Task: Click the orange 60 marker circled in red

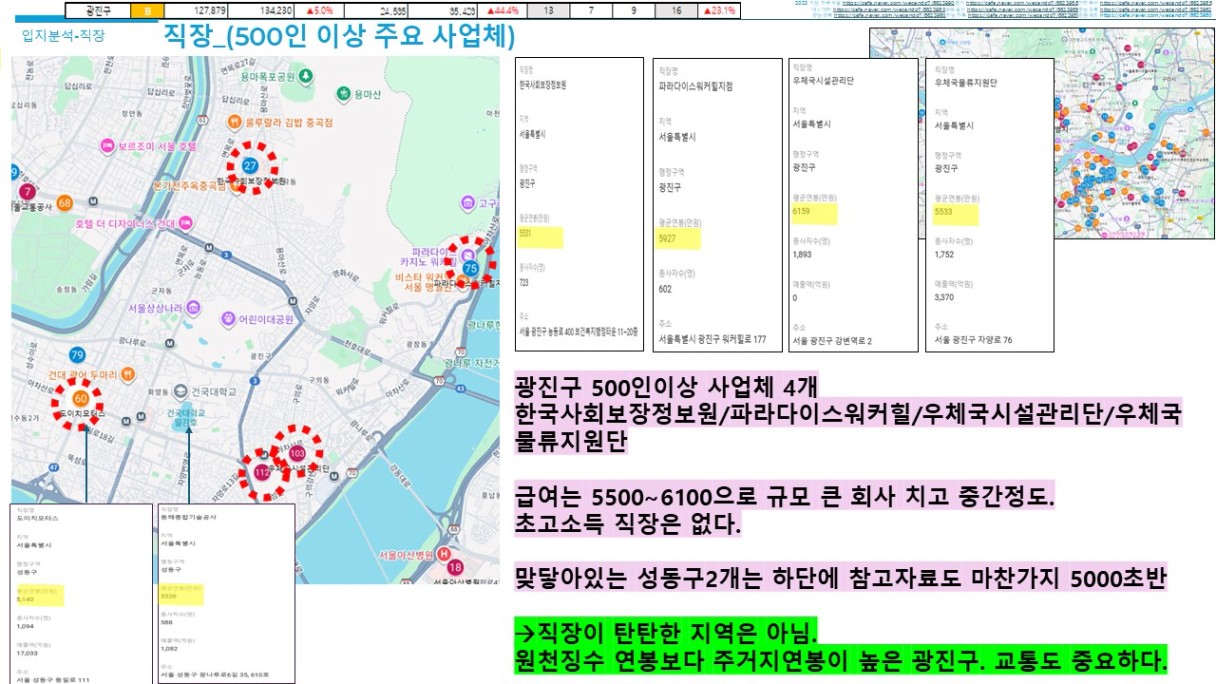Action: click(x=80, y=399)
